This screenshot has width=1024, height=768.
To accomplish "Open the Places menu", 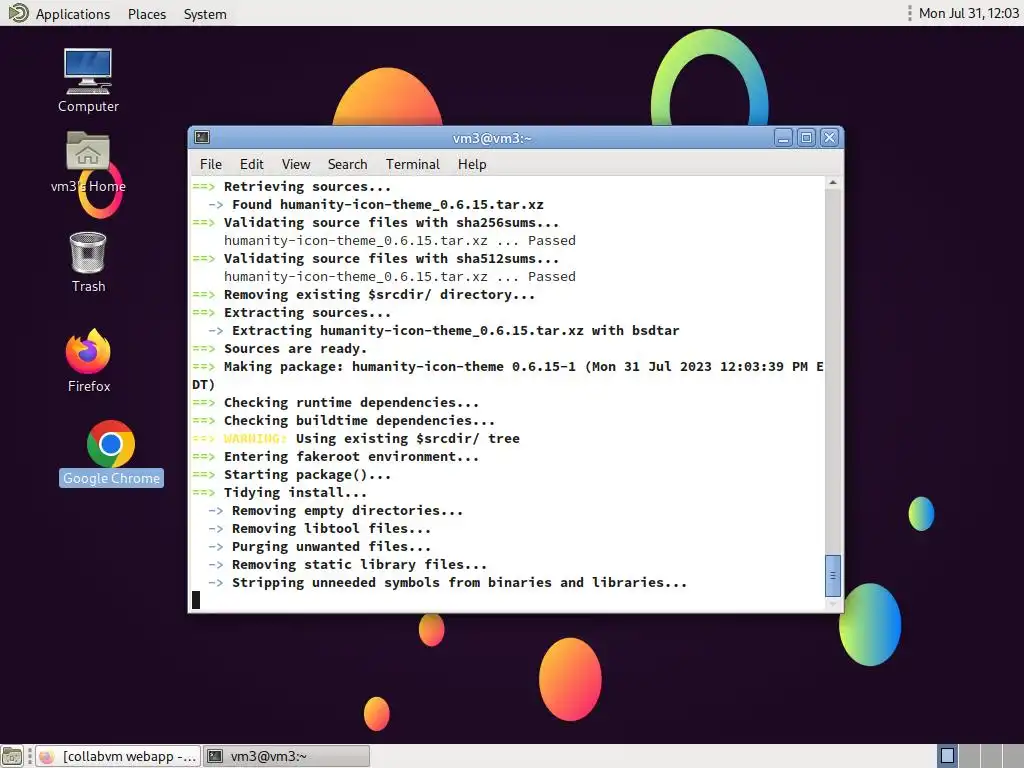I will [x=147, y=14].
